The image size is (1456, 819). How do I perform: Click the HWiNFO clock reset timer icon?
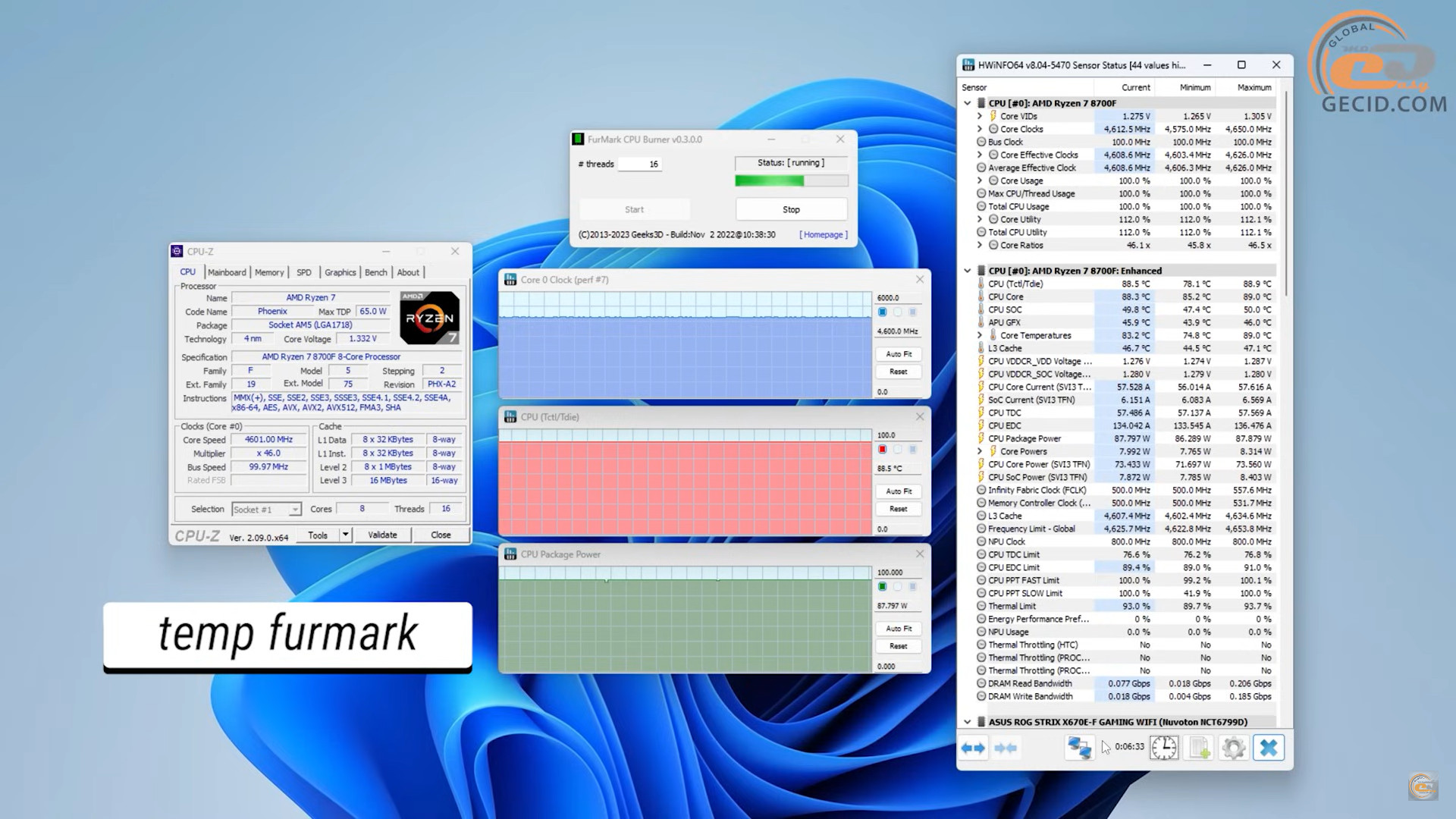pyautogui.click(x=1164, y=748)
